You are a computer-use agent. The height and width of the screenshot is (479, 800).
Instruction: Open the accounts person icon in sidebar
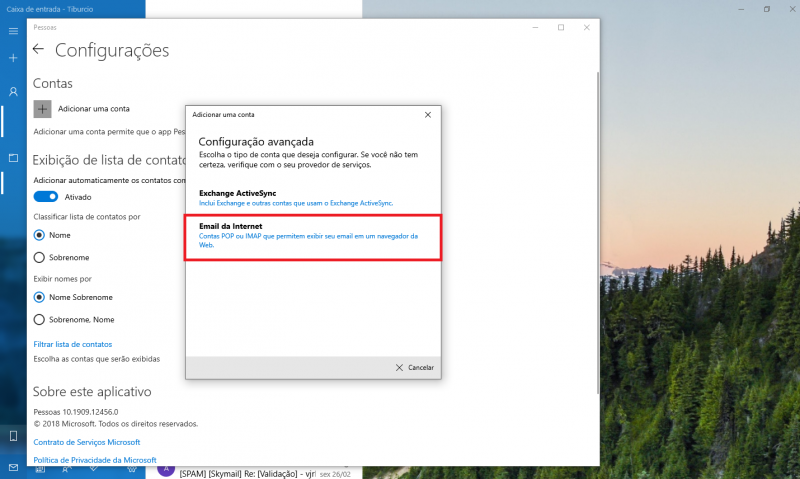tap(13, 92)
